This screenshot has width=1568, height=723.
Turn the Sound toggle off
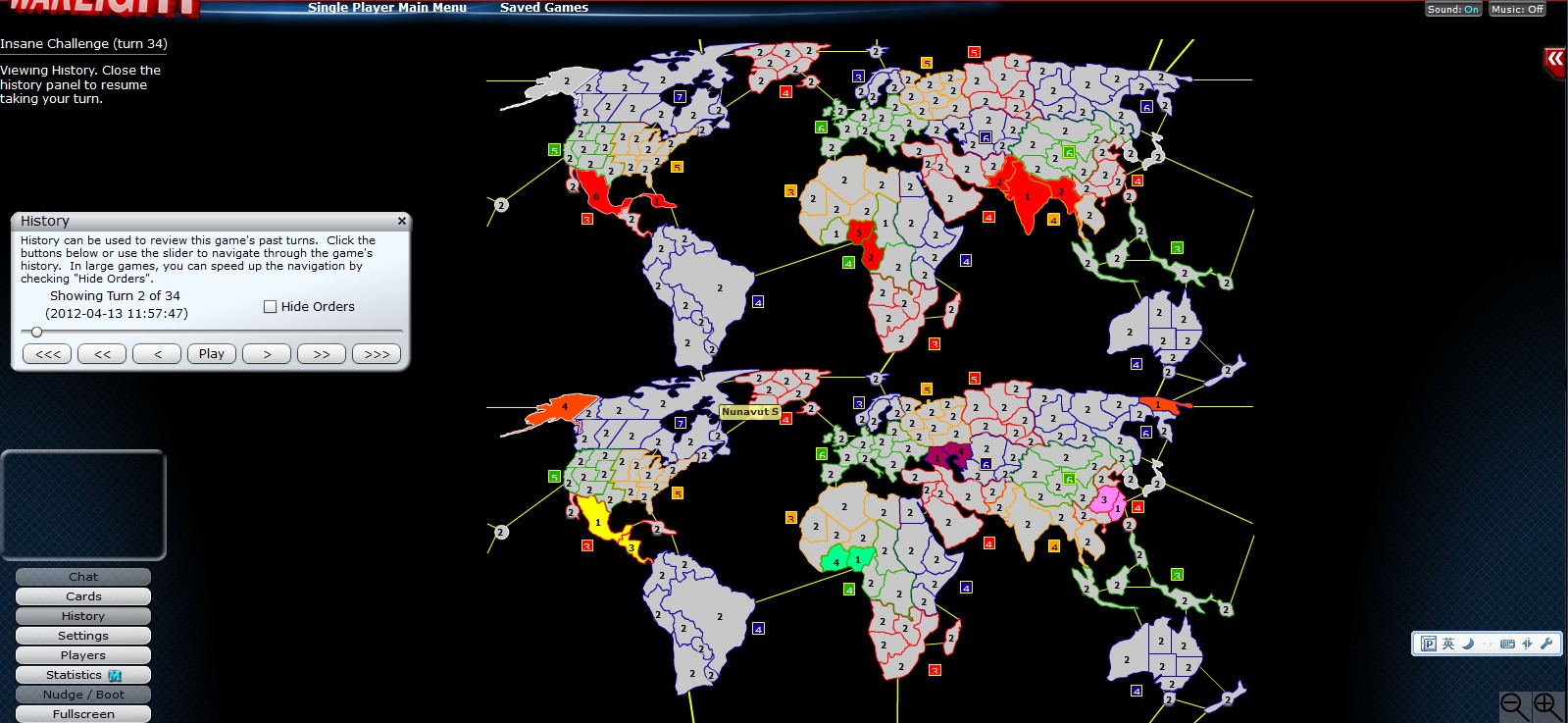pyautogui.click(x=1453, y=9)
